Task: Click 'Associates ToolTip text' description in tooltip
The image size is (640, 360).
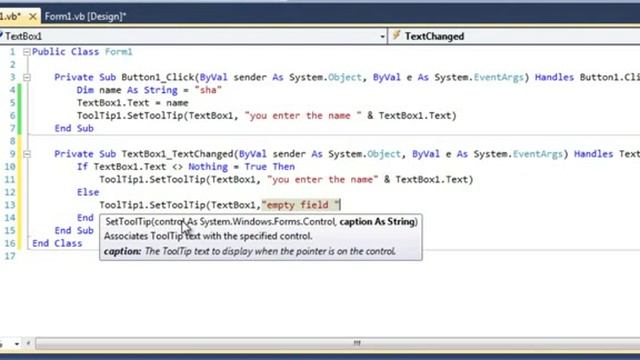Action: [x=208, y=236]
